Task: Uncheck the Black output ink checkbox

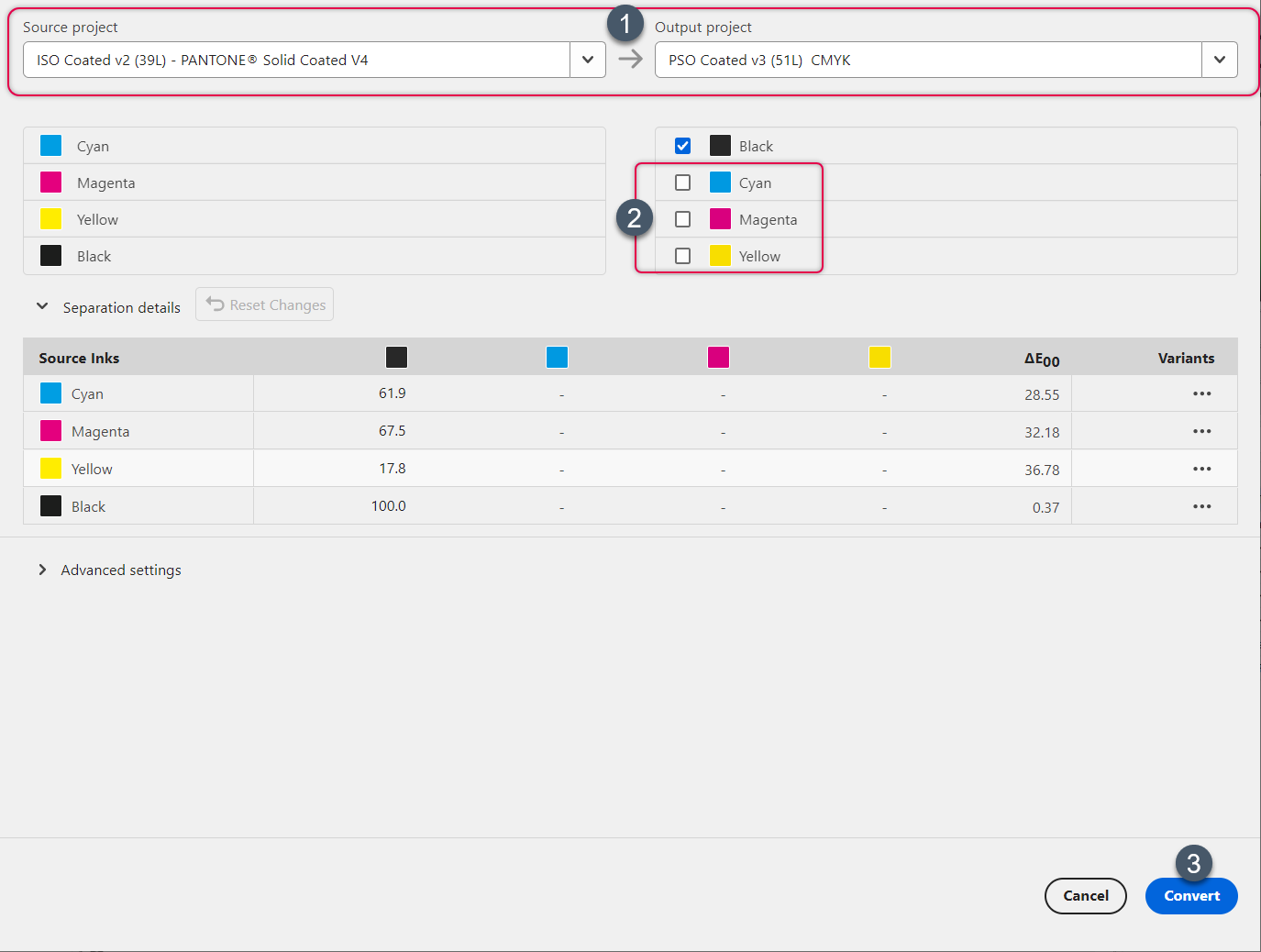Action: [x=682, y=146]
